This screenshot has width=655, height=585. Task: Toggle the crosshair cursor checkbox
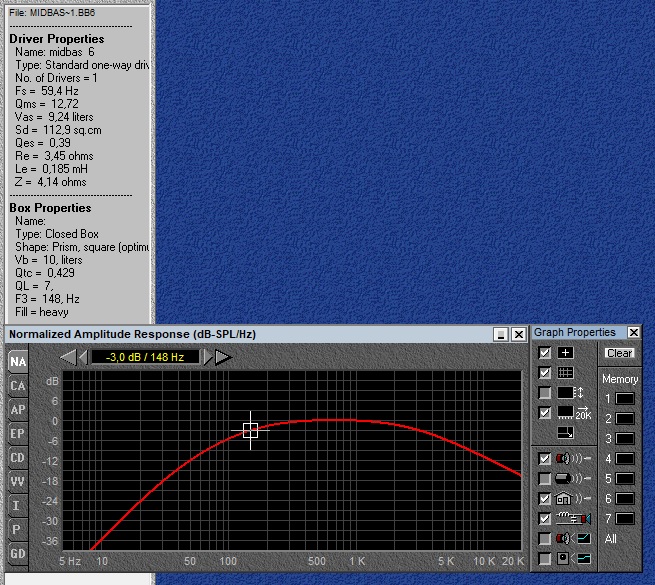click(x=545, y=353)
